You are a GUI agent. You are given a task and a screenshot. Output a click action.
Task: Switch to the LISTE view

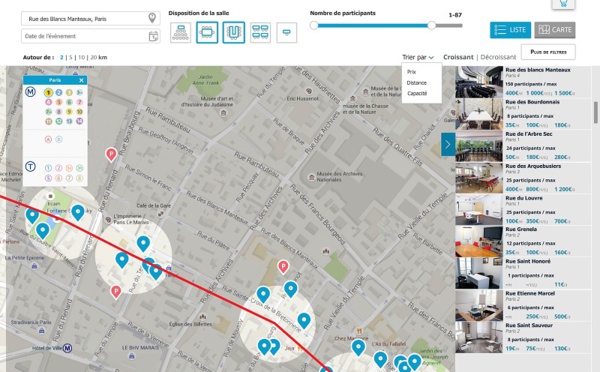coord(510,30)
